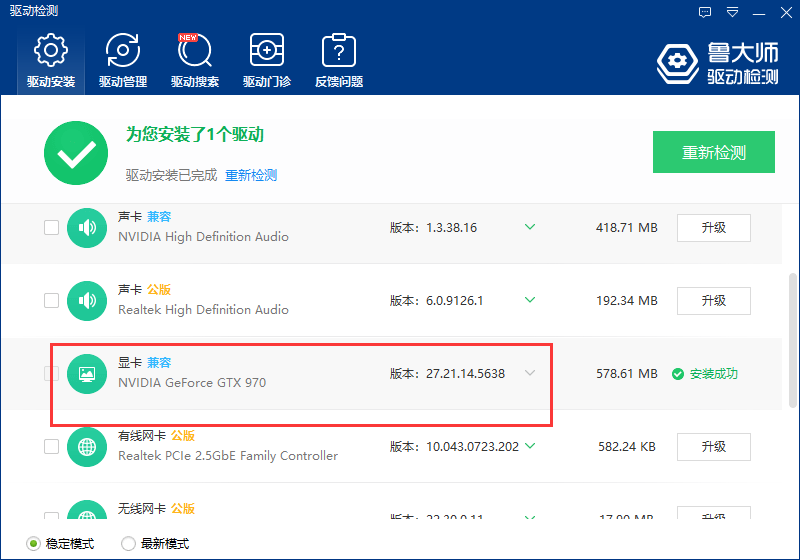
Task: Click the 兼容 tag on 显卡 row
Action: [x=159, y=363]
